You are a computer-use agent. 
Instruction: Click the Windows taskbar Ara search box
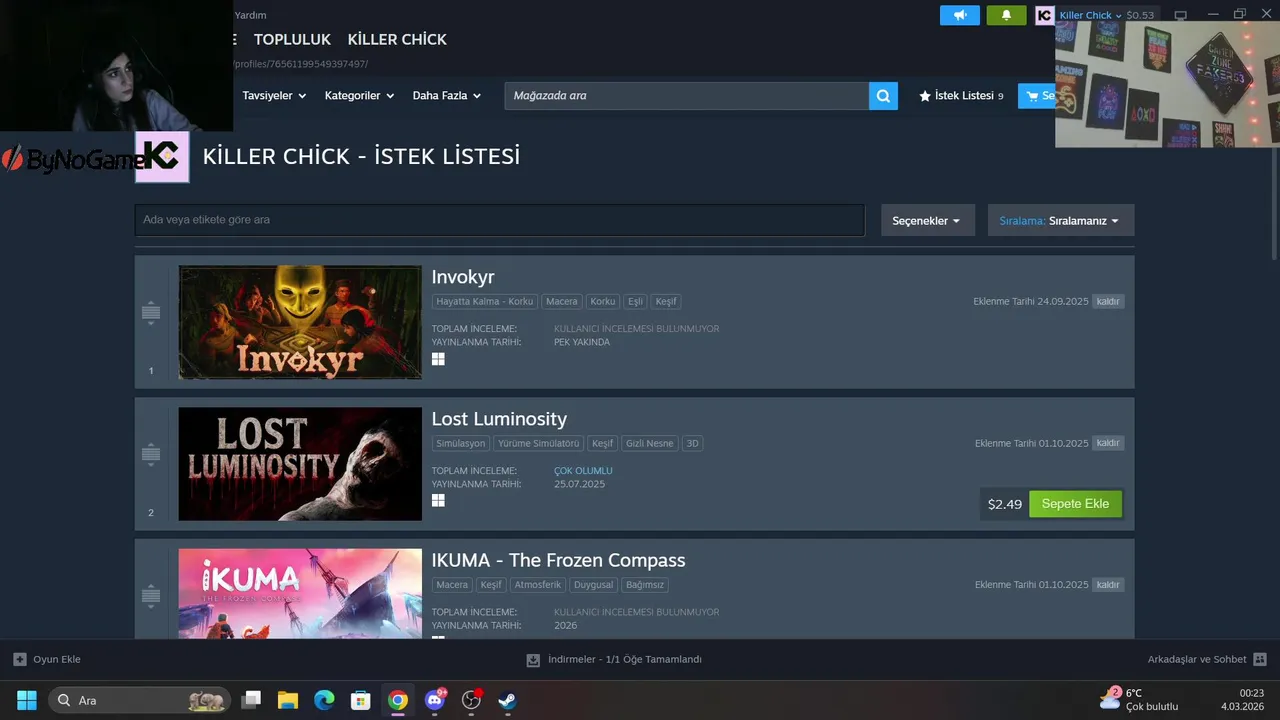(x=139, y=700)
